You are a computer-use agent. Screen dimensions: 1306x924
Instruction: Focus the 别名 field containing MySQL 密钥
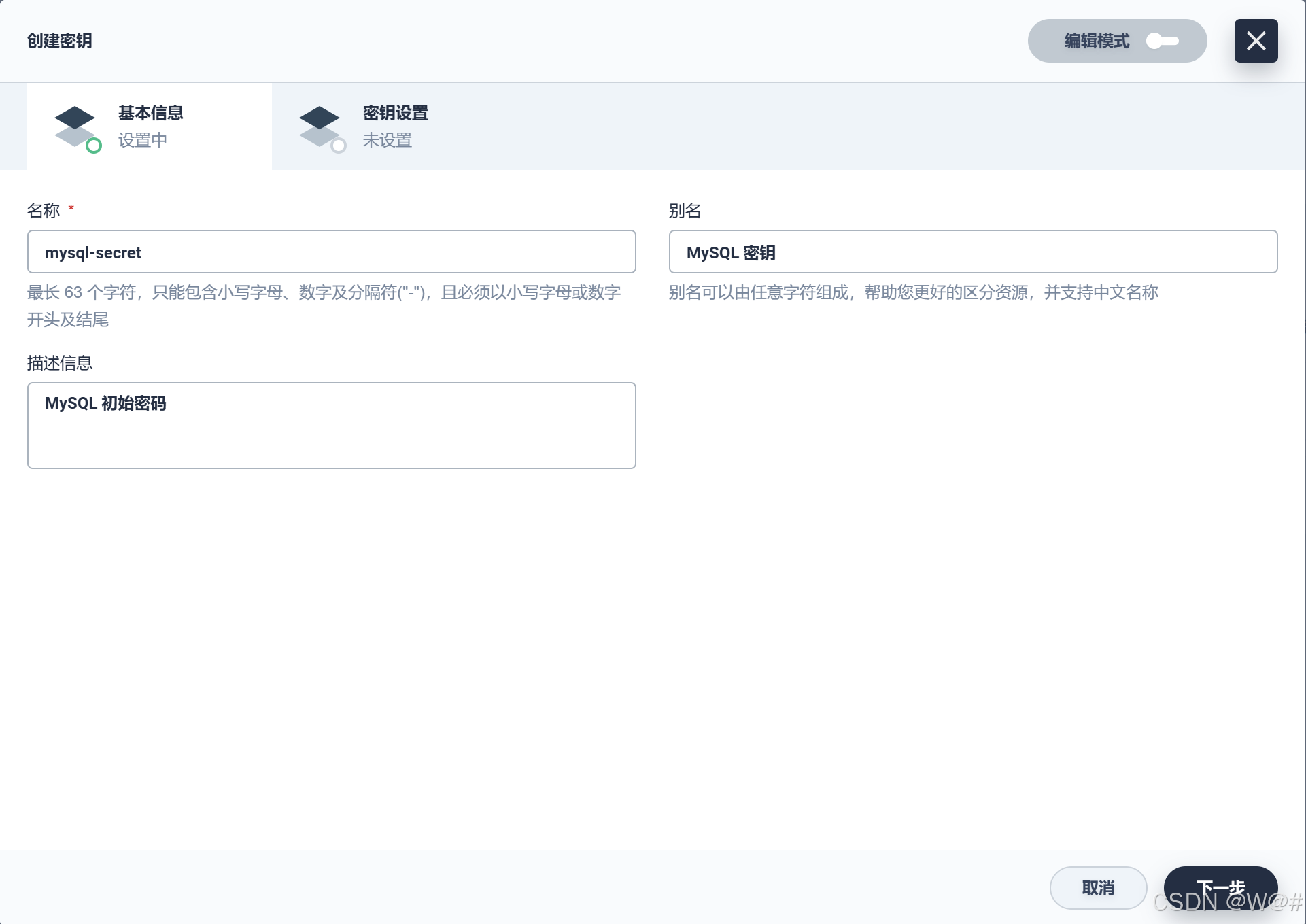[x=973, y=252]
